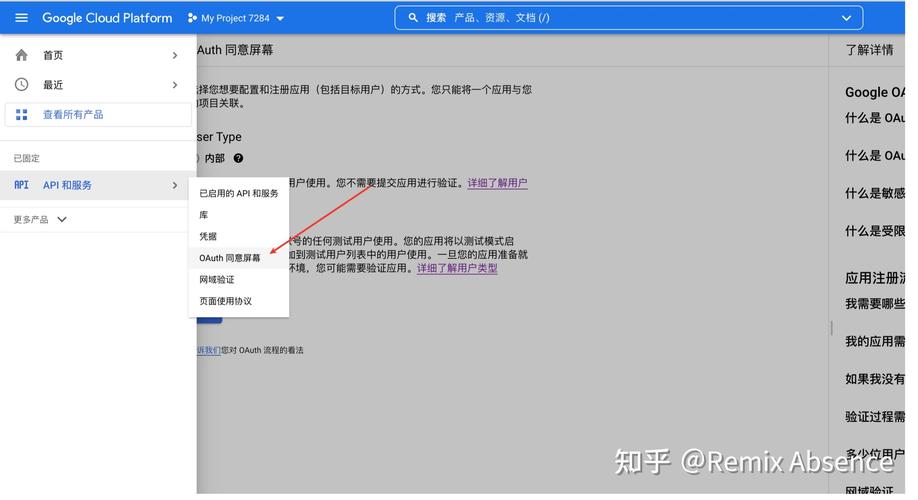Click the API icon in sidebar
This screenshot has height=500, width=918.
pyautogui.click(x=22, y=185)
